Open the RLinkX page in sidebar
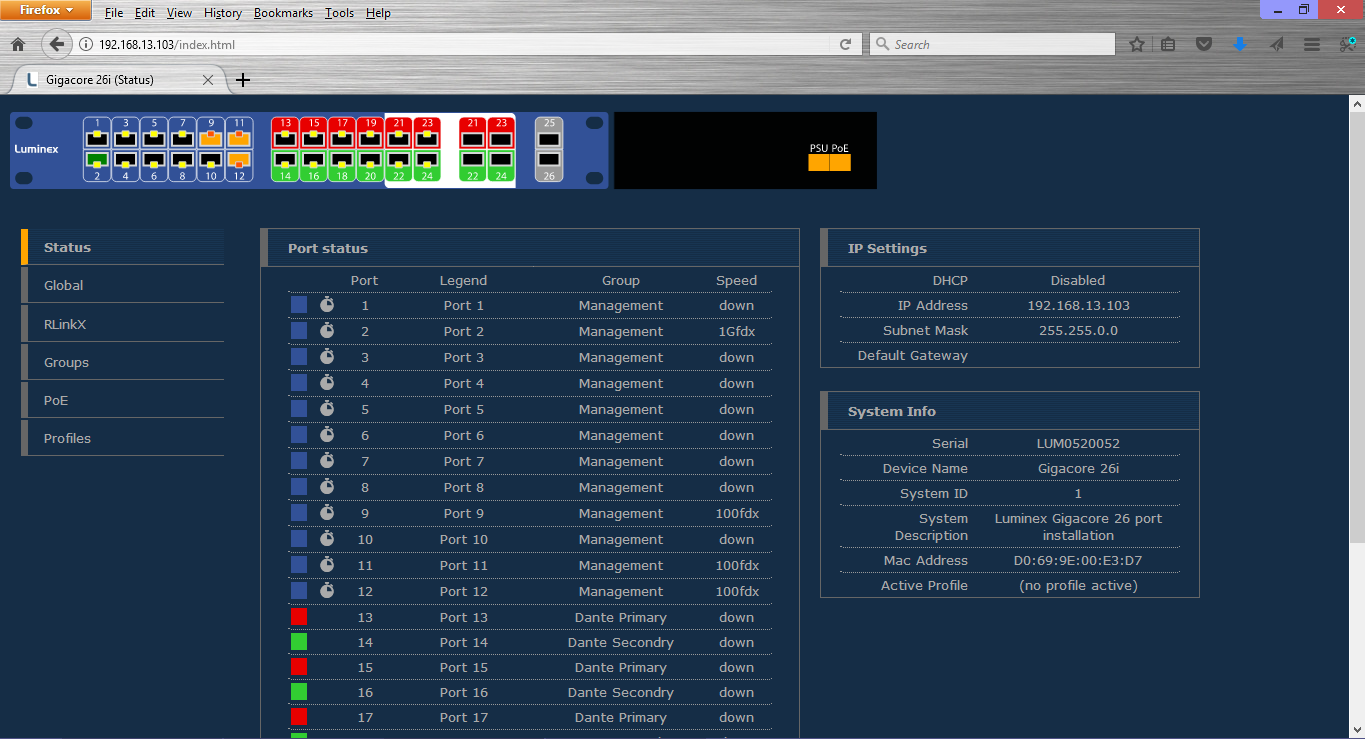 [122, 324]
